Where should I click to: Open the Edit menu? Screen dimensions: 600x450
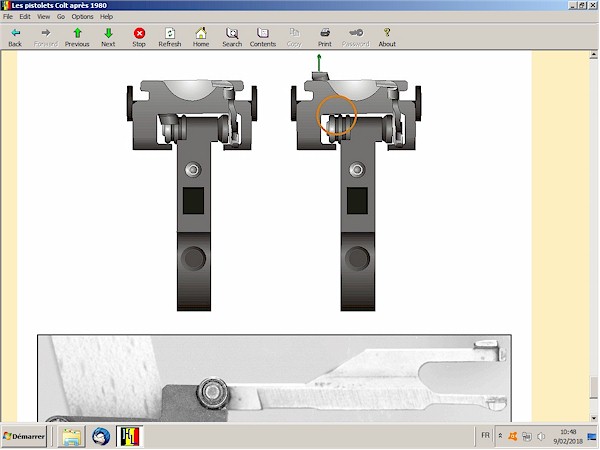pyautogui.click(x=24, y=17)
